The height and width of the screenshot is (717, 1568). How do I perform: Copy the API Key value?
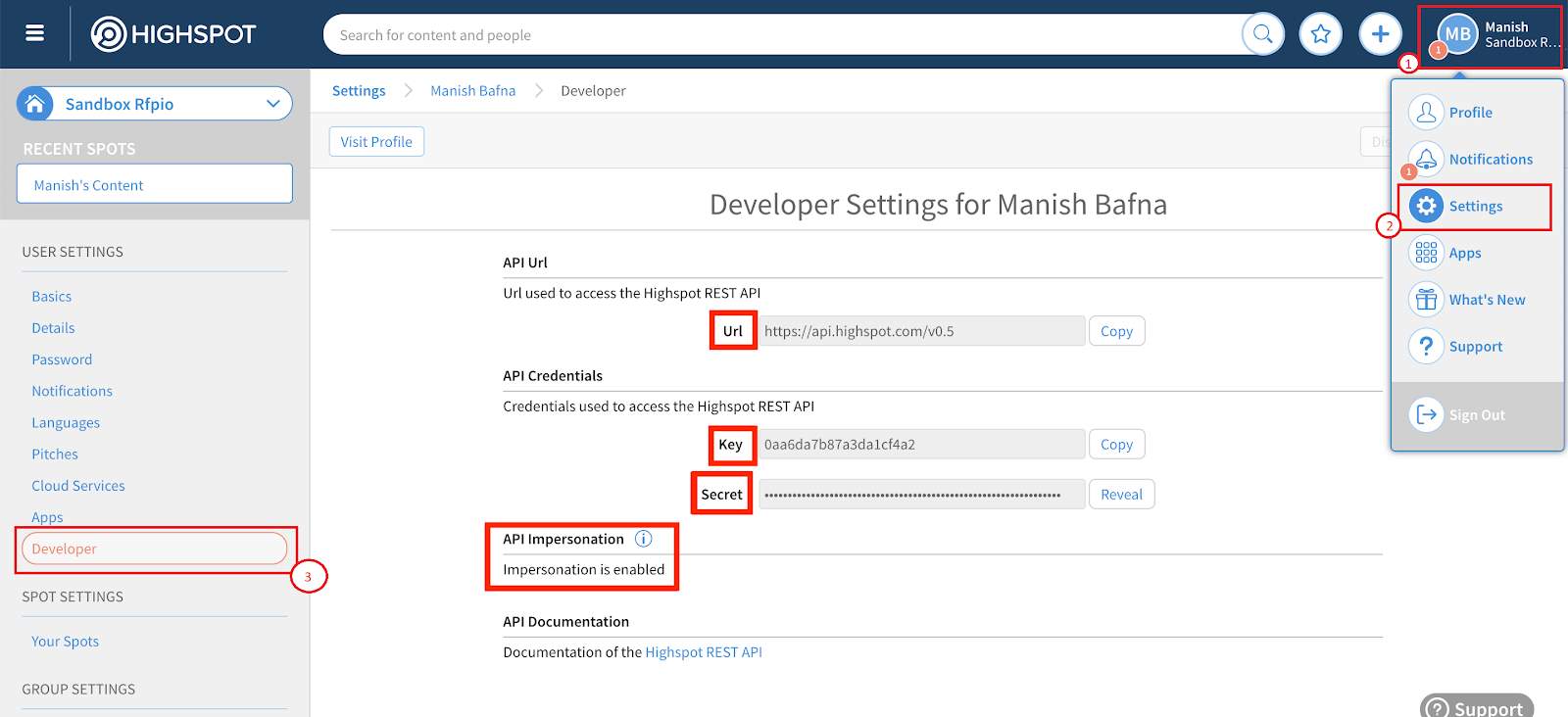1116,445
